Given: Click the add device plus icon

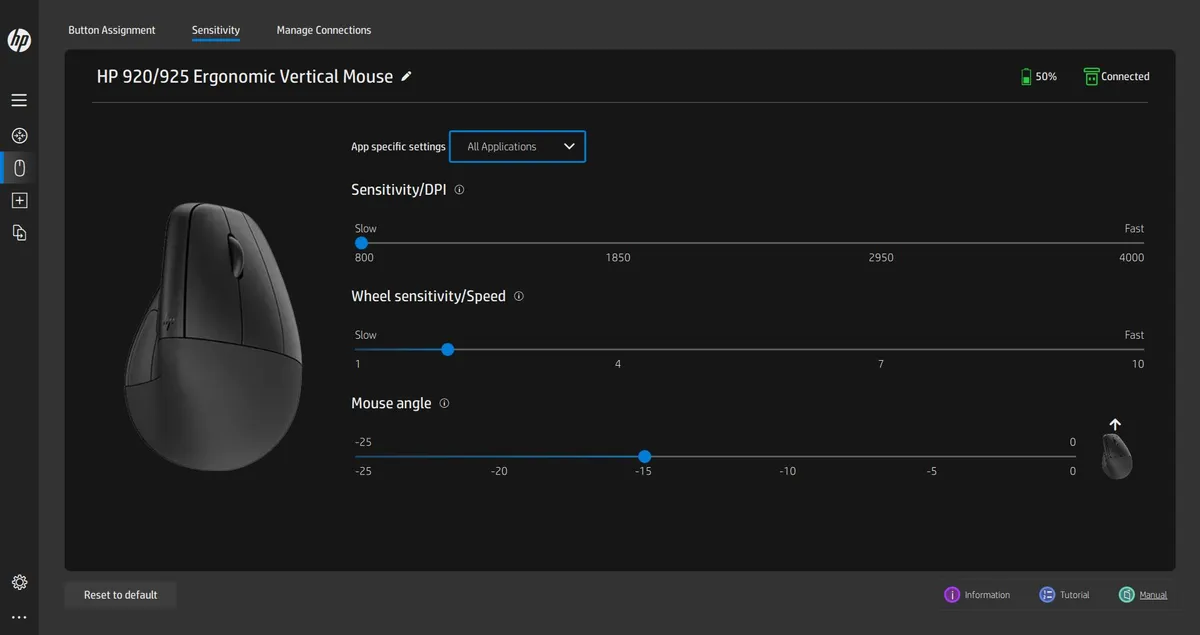Looking at the screenshot, I should [19, 200].
